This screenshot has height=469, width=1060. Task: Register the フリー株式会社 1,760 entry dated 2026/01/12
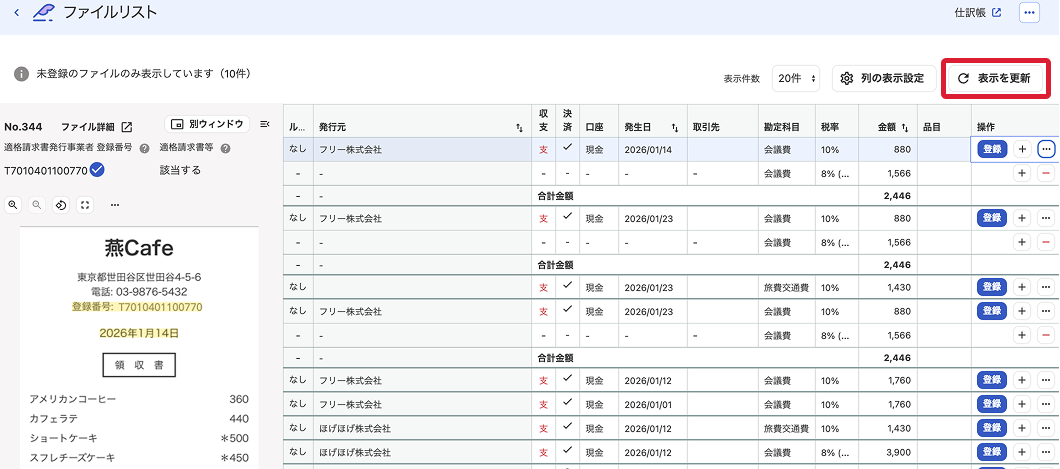992,380
